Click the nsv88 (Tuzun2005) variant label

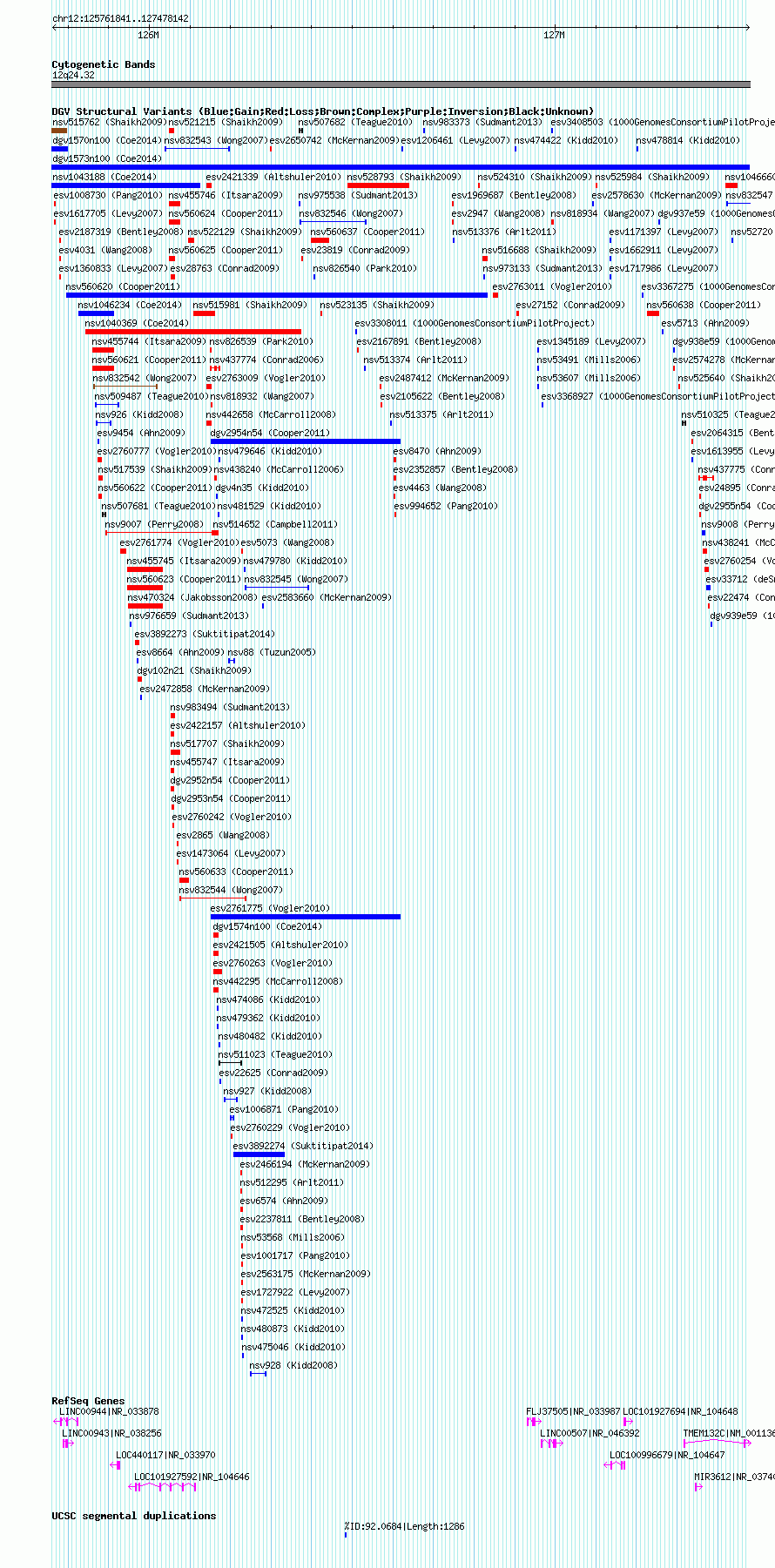coord(271,652)
